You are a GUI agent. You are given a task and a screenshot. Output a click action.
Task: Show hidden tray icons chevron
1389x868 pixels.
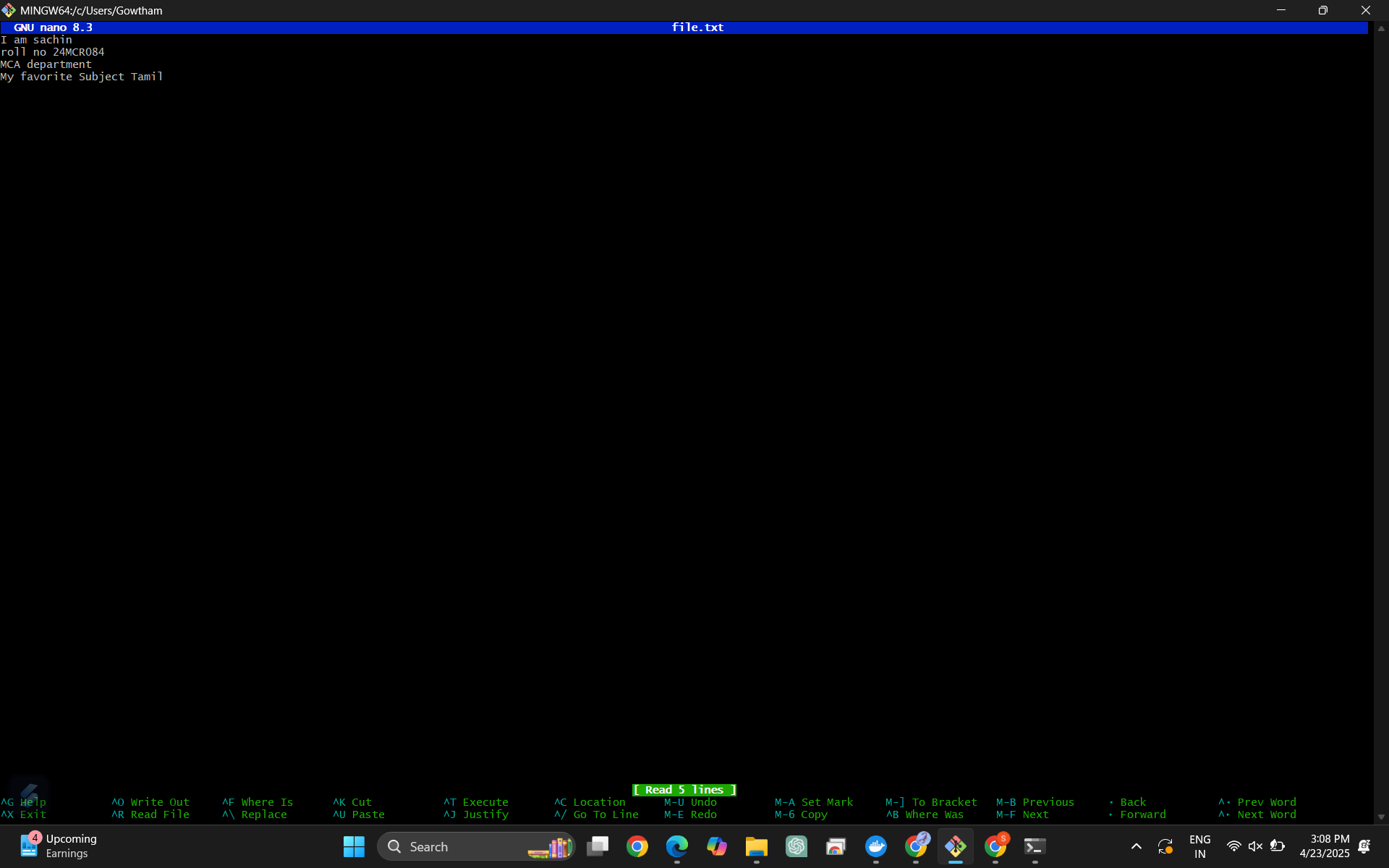(1137, 846)
